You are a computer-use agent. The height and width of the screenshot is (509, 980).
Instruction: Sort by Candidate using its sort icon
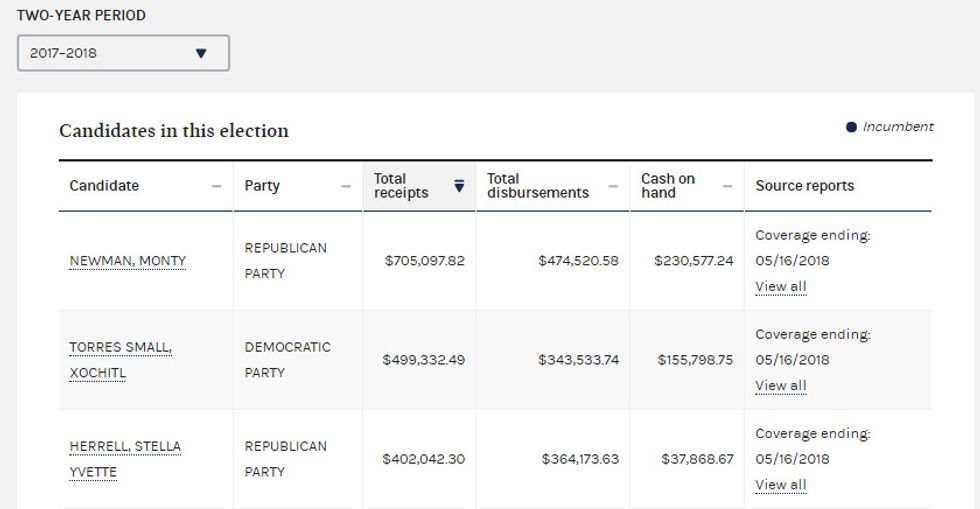pyautogui.click(x=216, y=186)
